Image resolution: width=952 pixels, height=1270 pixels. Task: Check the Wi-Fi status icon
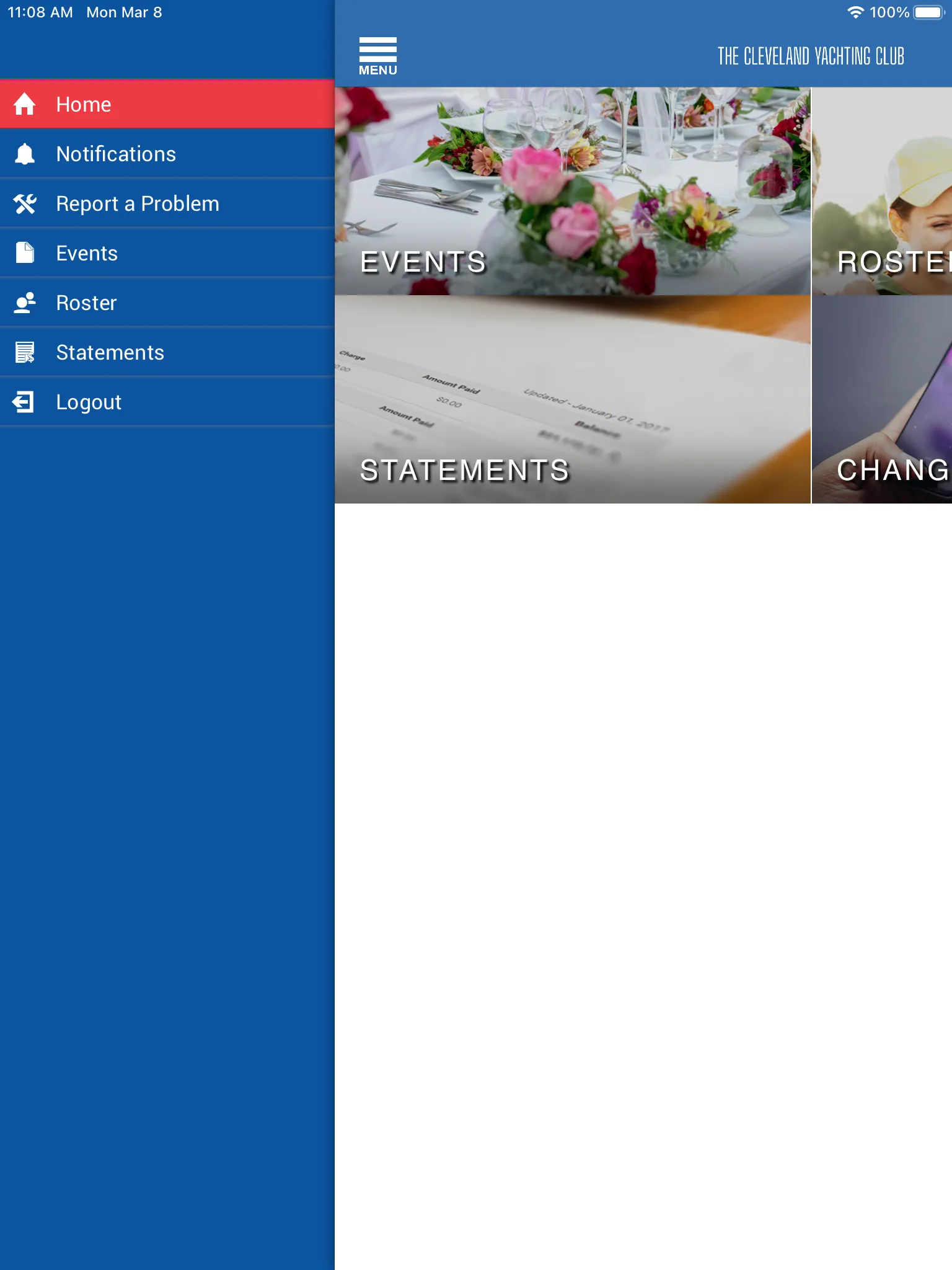855,12
